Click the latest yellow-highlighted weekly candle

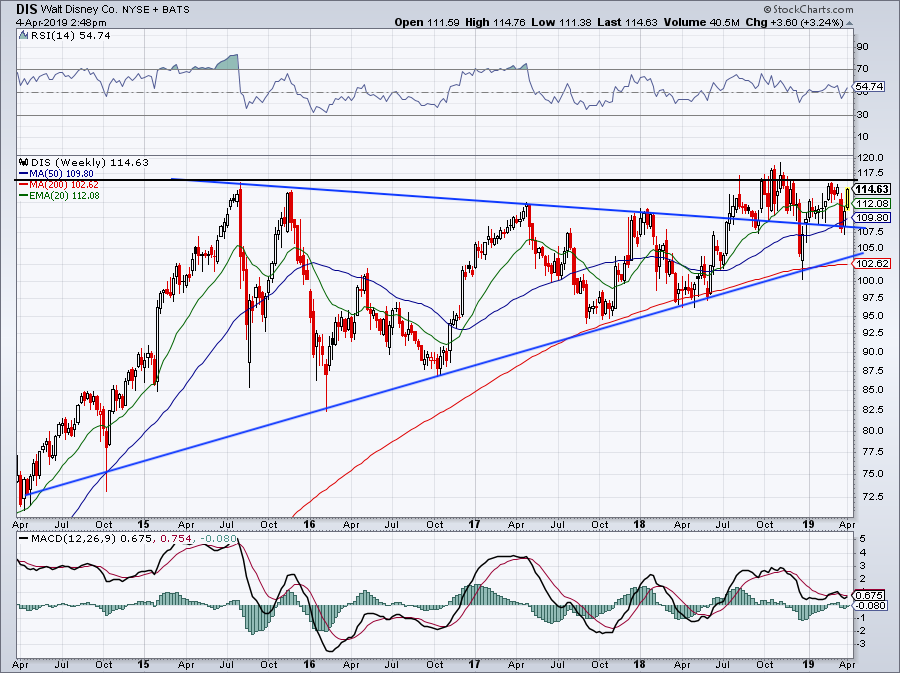(x=847, y=199)
